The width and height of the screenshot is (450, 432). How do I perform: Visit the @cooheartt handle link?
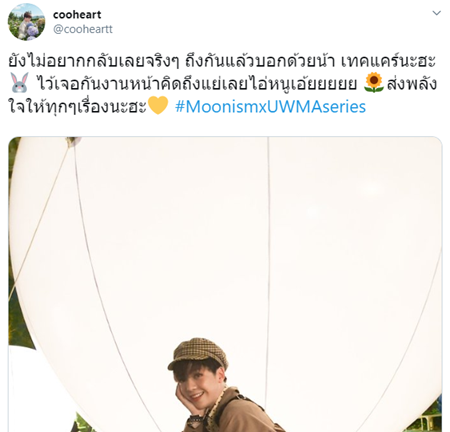83,29
